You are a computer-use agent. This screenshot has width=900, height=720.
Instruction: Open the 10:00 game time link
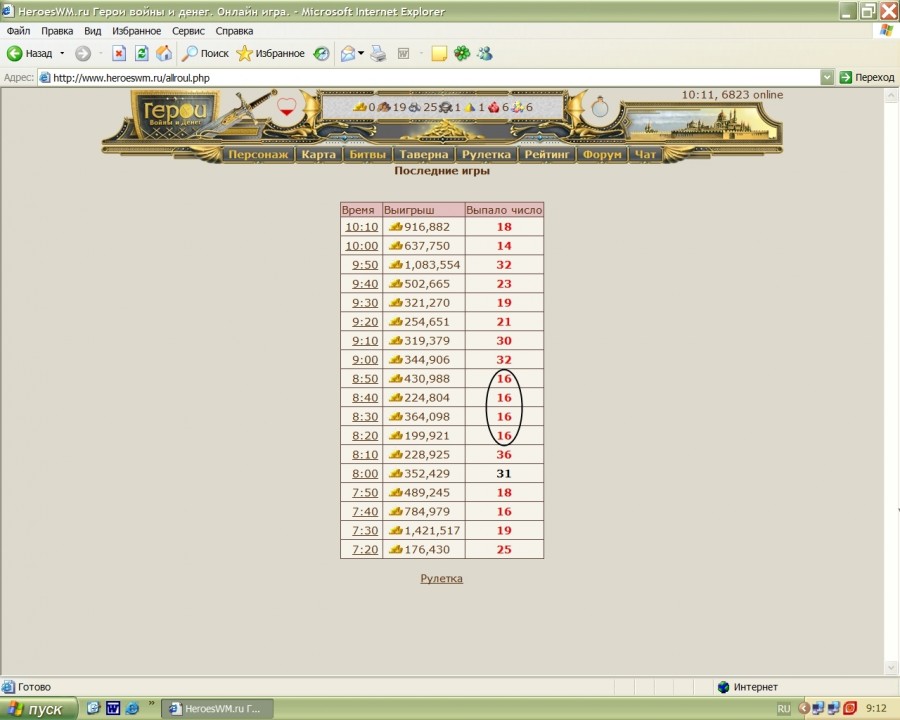pyautogui.click(x=362, y=246)
